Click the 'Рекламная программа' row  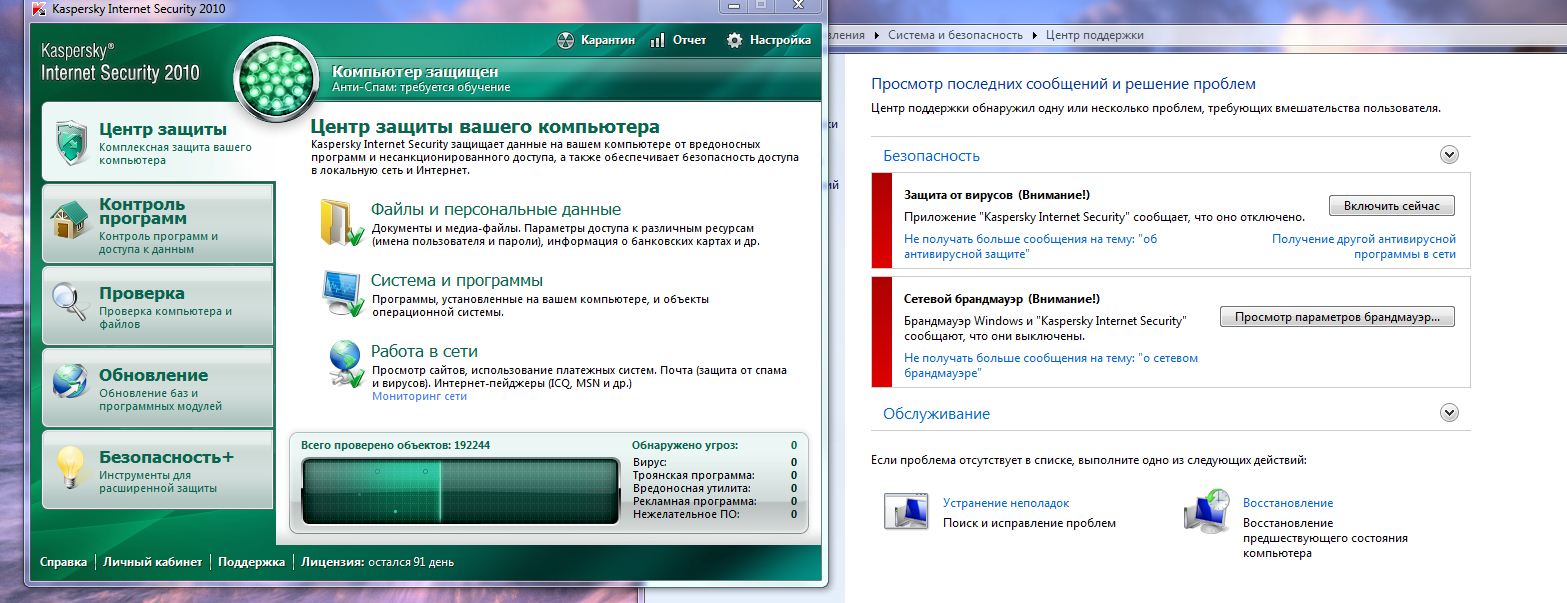(x=715, y=501)
